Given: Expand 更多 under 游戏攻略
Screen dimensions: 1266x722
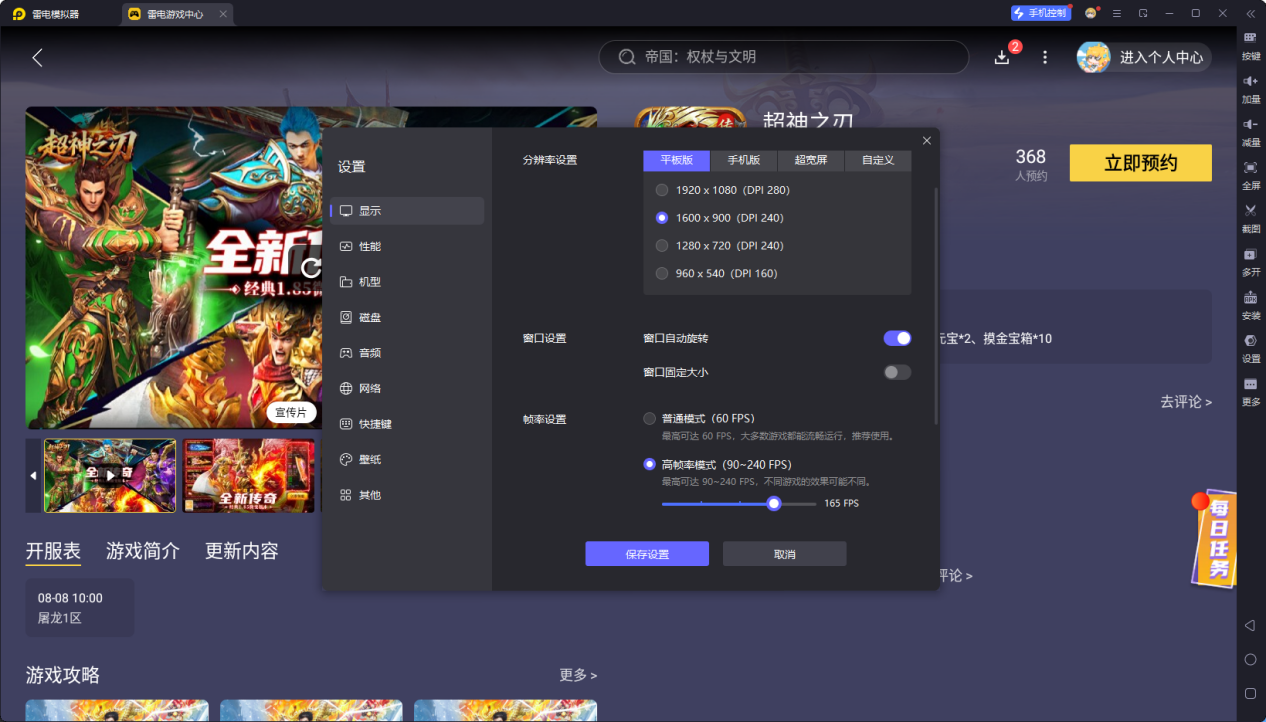Looking at the screenshot, I should (x=578, y=675).
